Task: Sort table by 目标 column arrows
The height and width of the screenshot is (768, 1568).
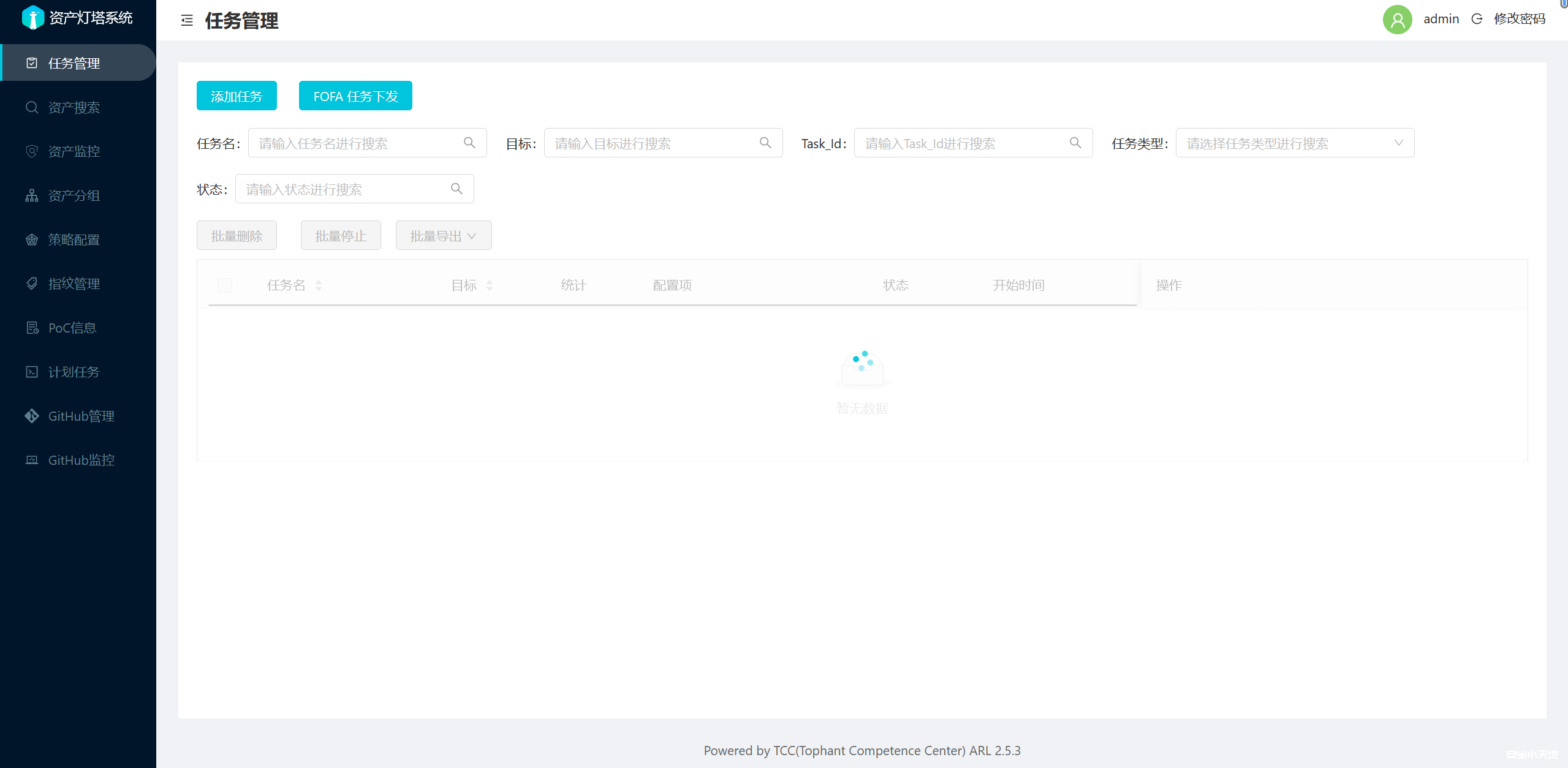Action: coord(490,285)
